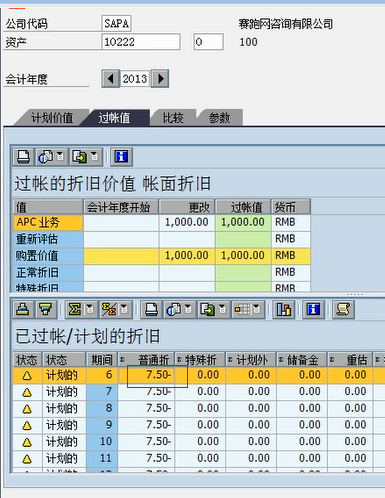
Task: Click the filter funnel icon
Action: [46, 309]
